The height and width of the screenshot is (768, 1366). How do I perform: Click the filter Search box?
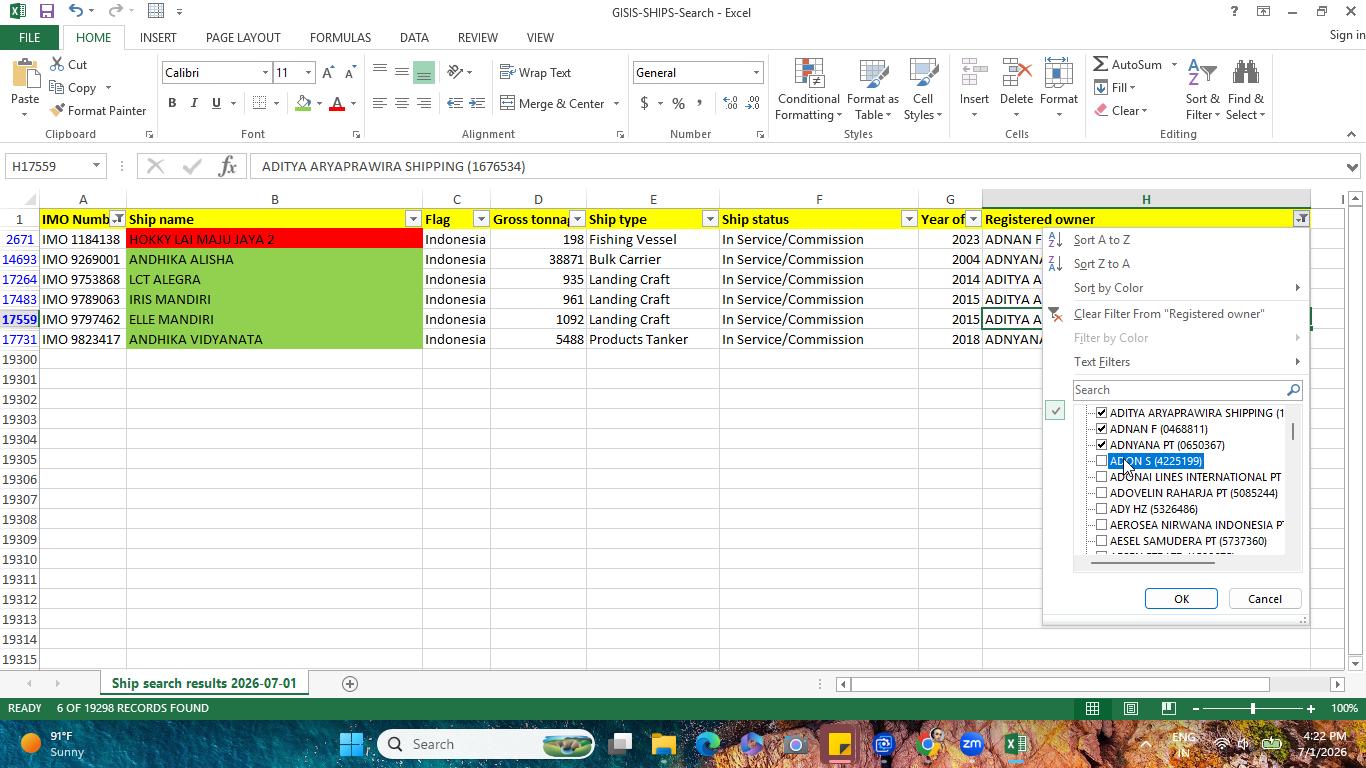point(1180,390)
